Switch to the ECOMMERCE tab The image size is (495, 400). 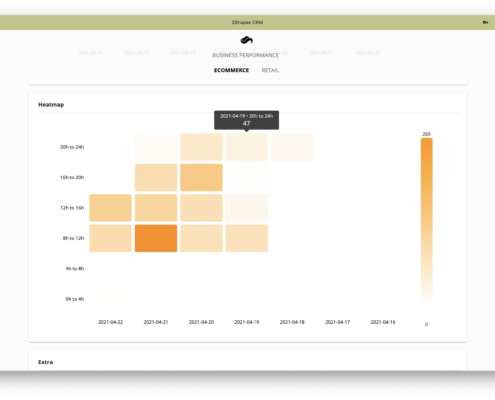tap(231, 70)
